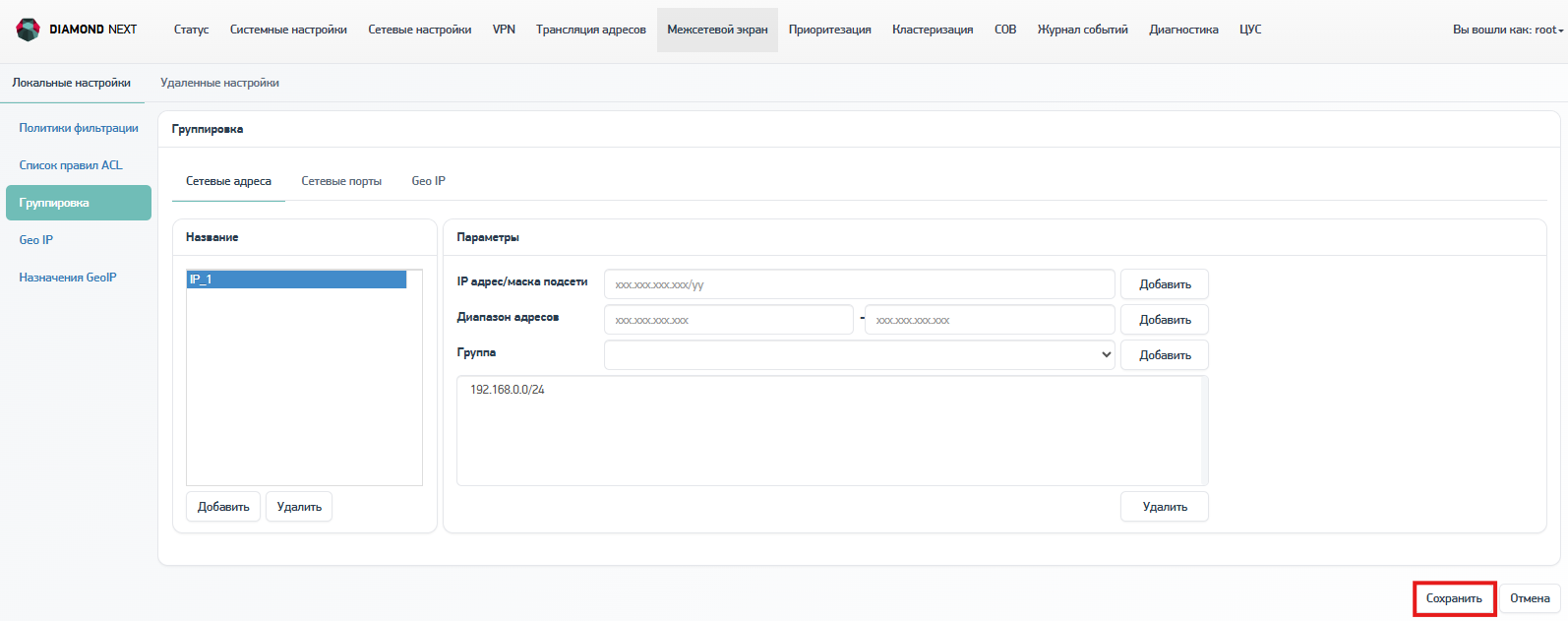This screenshot has height=621, width=1568.
Task: Select the 192.168.0.0/24 entry
Action: click(x=508, y=390)
